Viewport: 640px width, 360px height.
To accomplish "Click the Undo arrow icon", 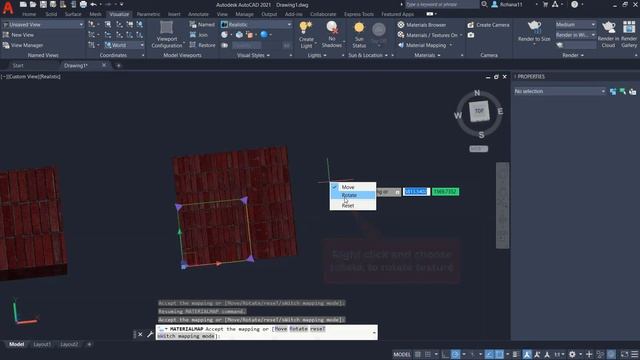I will 93,4.
